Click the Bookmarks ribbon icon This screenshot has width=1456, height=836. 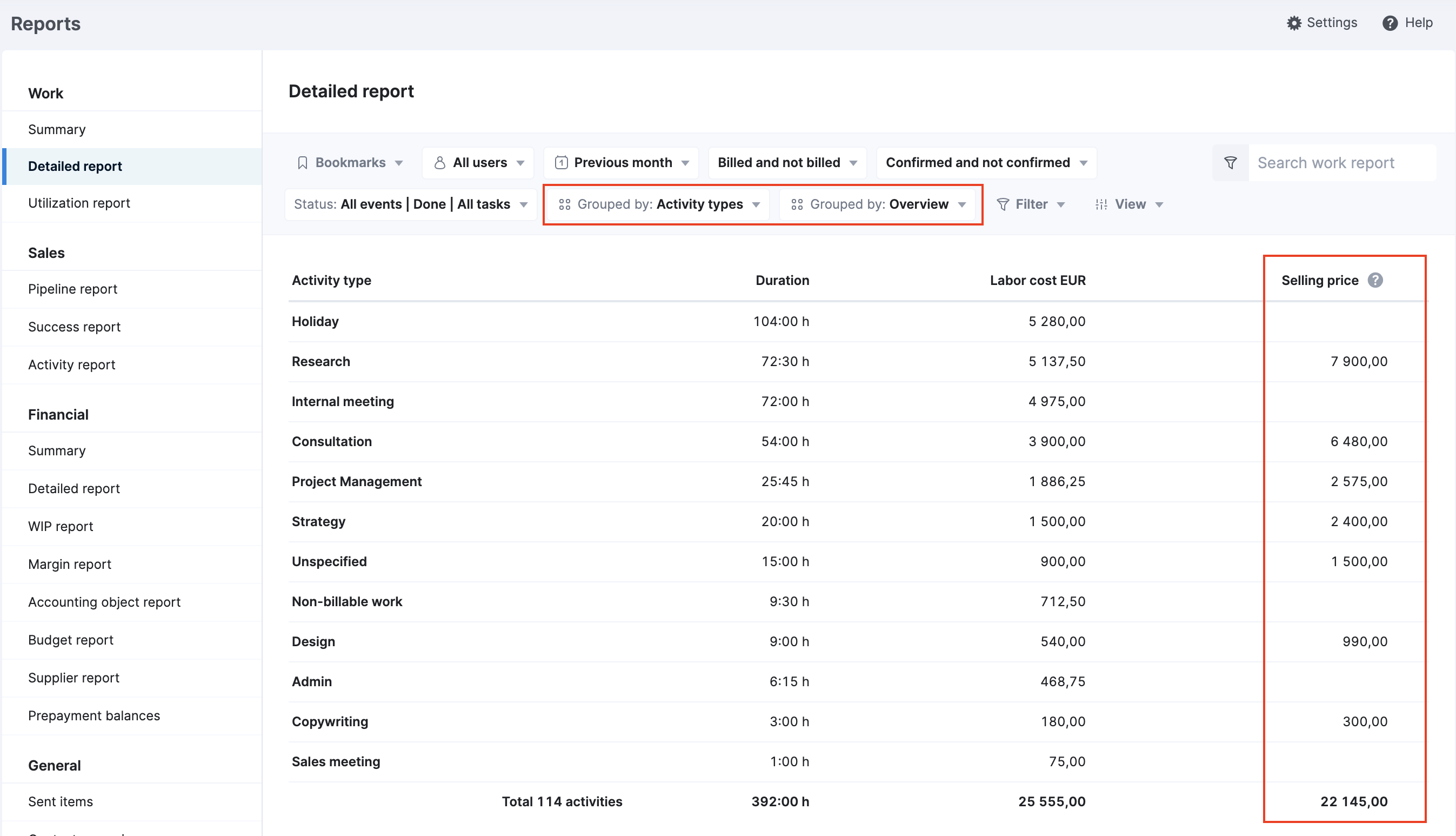(x=302, y=163)
